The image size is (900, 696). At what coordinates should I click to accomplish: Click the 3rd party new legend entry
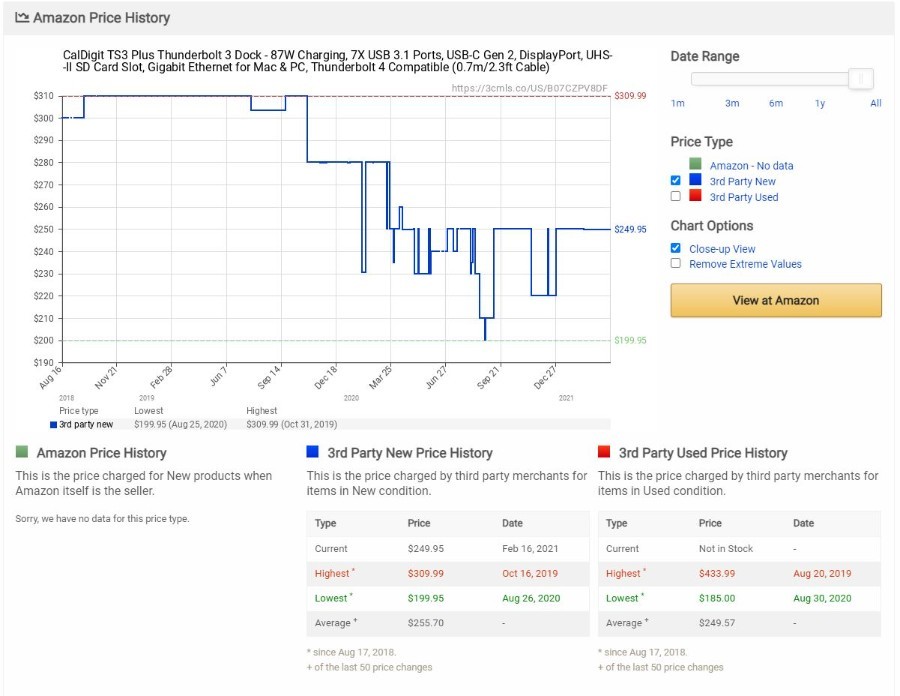tap(82, 425)
